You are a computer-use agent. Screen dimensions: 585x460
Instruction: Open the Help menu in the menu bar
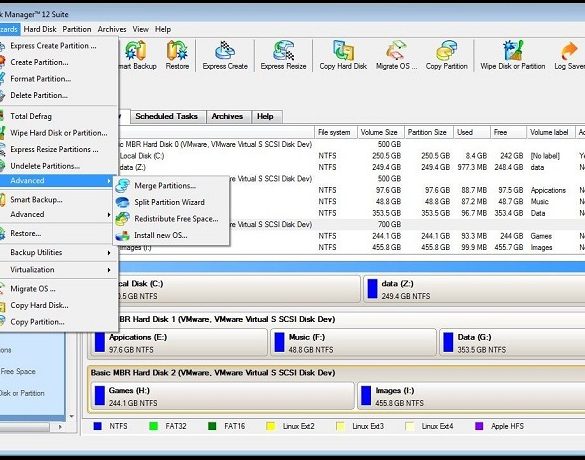(163, 29)
